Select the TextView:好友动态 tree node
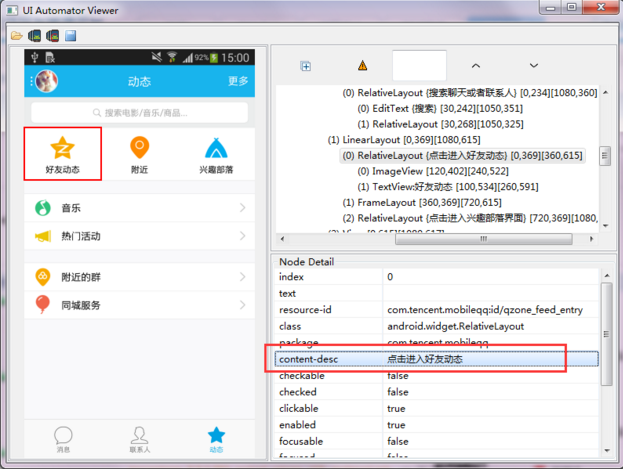This screenshot has width=623, height=469. (x=448, y=187)
